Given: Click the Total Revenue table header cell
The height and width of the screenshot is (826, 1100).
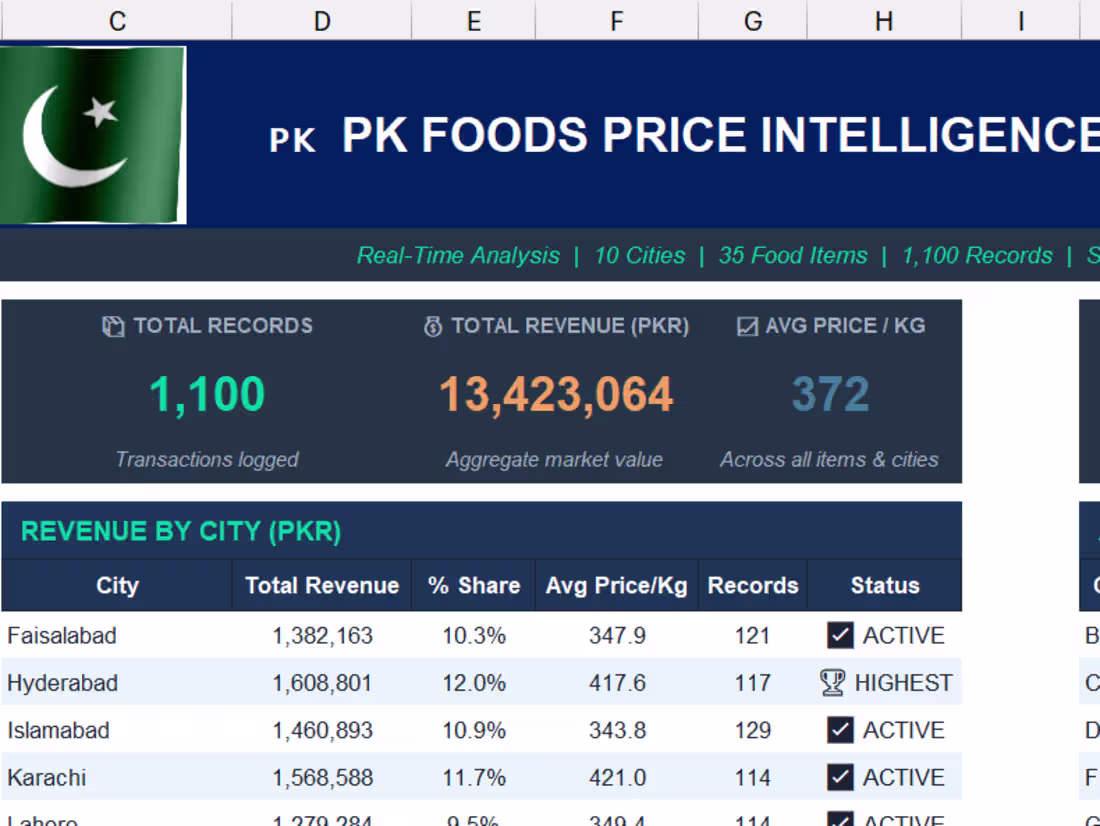Looking at the screenshot, I should coord(322,586).
